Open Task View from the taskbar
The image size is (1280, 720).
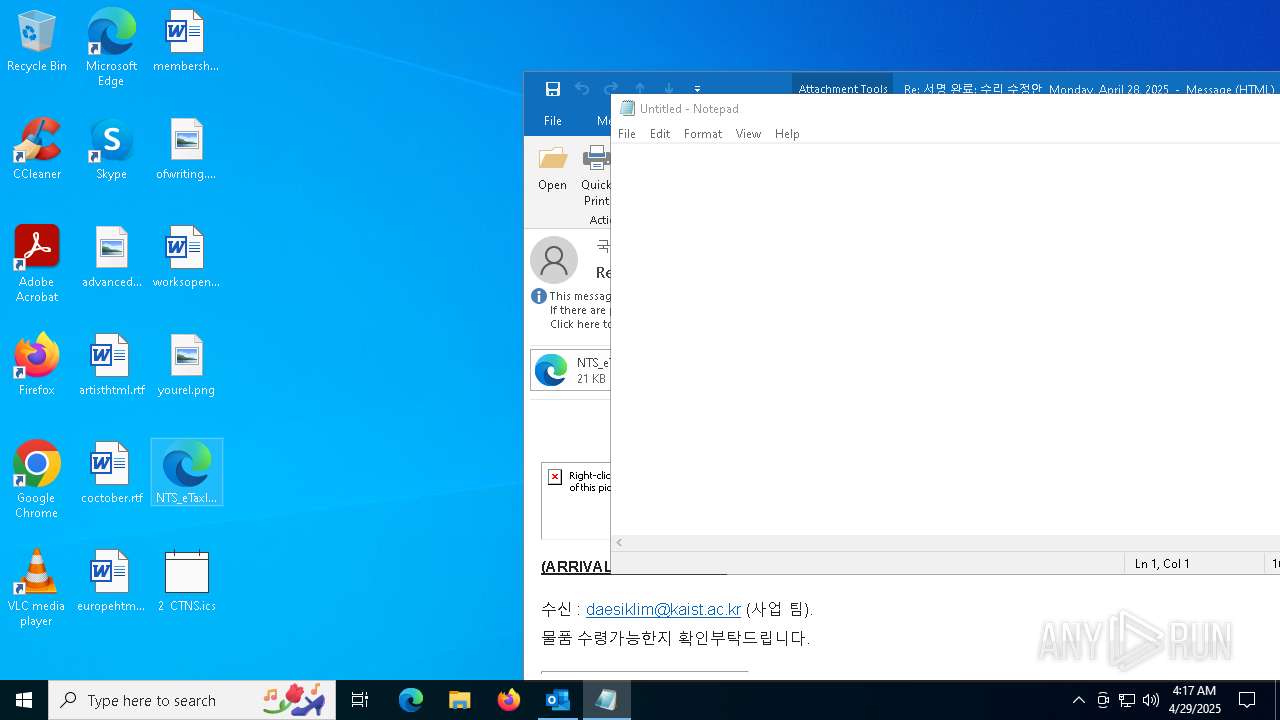pos(360,700)
